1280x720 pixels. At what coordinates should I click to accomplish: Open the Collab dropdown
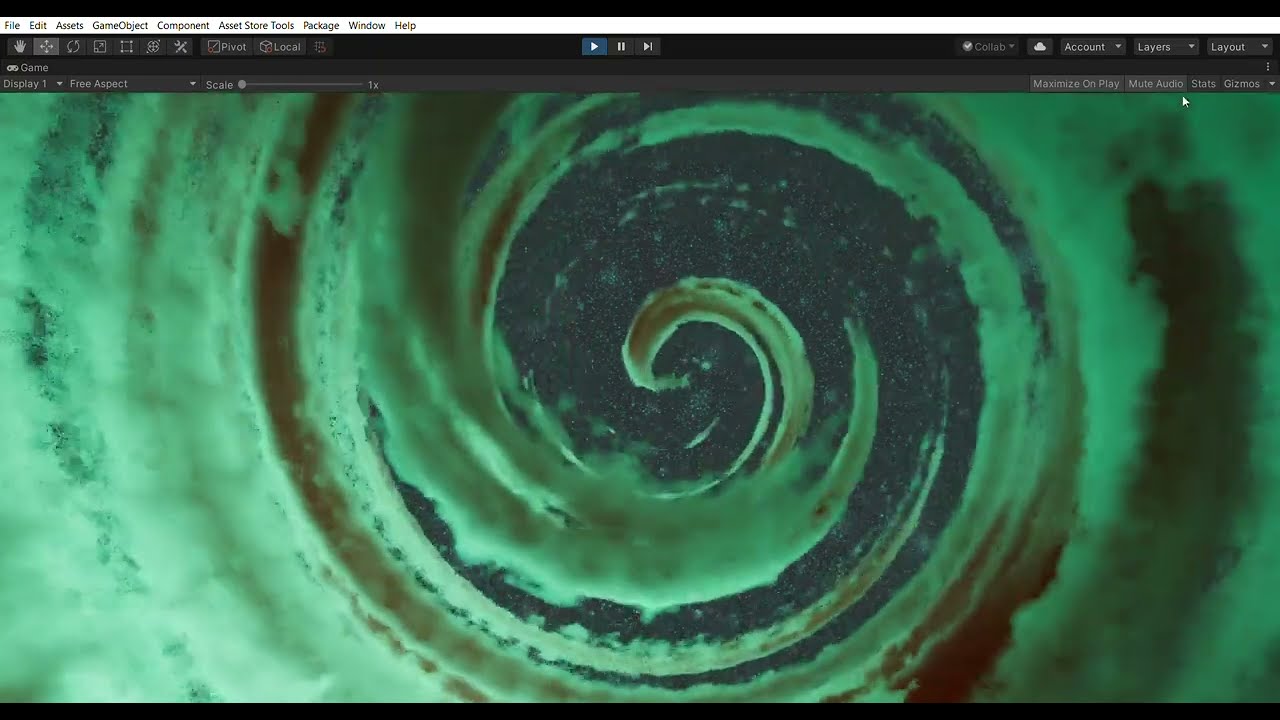tap(989, 47)
